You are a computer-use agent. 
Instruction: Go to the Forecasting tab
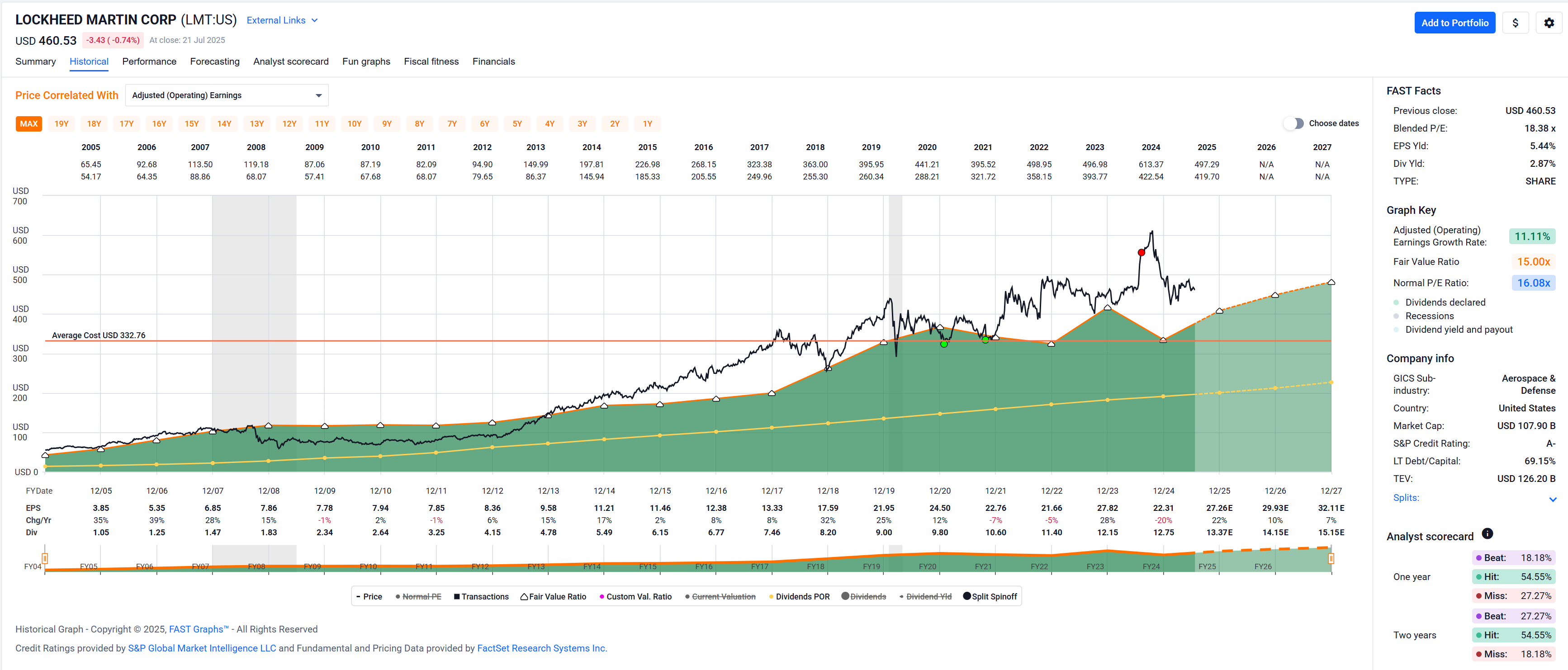215,61
